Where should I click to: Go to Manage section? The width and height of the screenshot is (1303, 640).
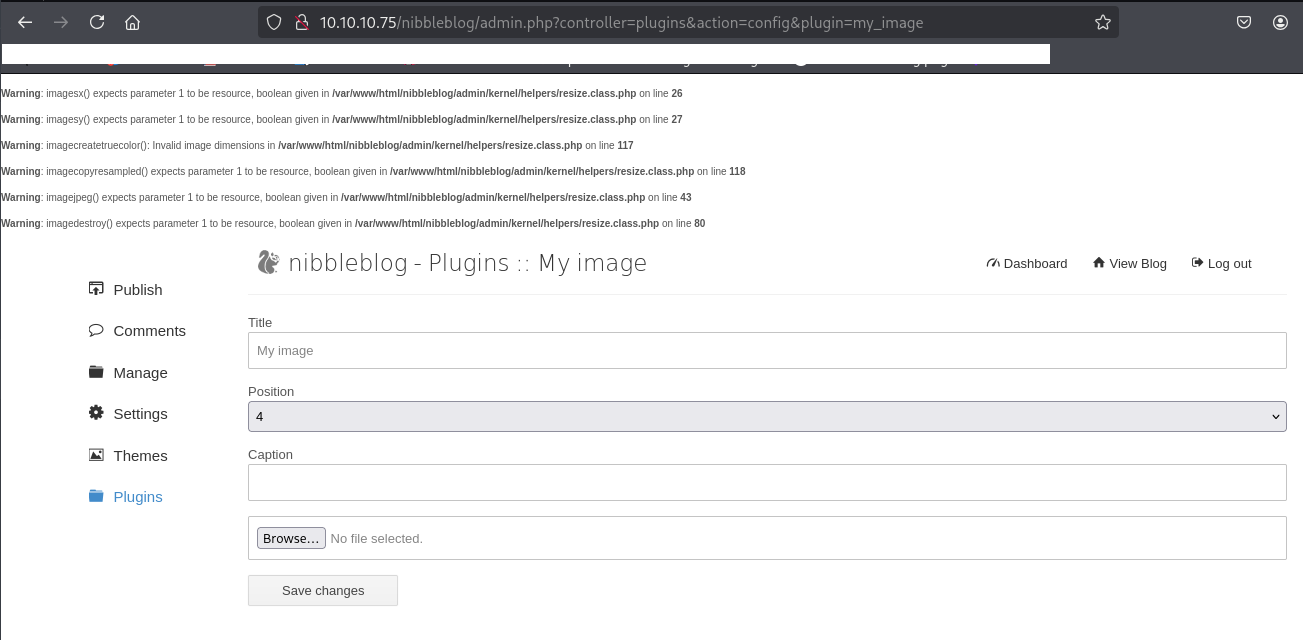[x=140, y=373]
